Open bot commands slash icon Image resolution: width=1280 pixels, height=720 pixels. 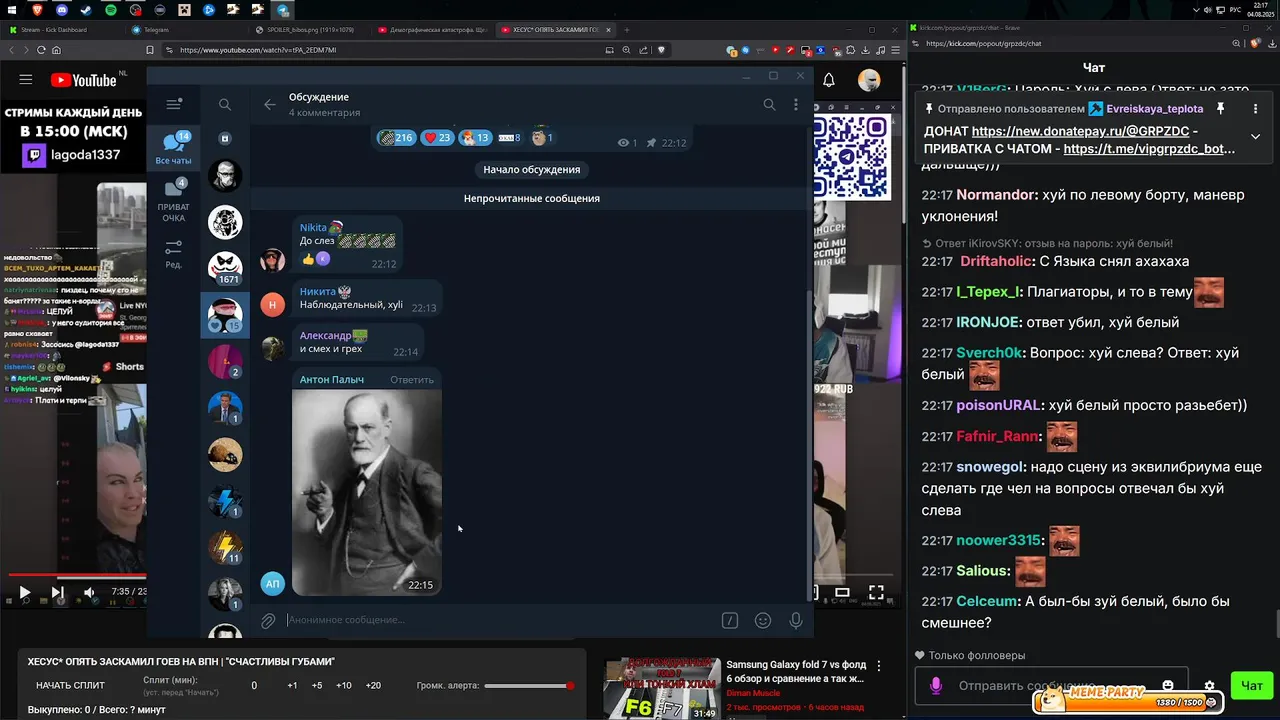point(730,621)
